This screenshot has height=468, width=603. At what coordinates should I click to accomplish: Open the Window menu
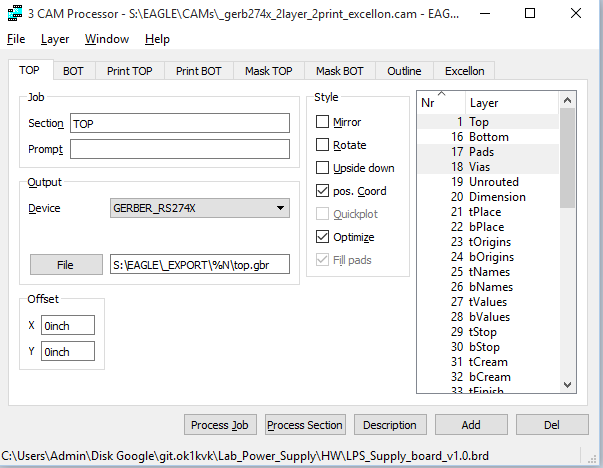107,39
